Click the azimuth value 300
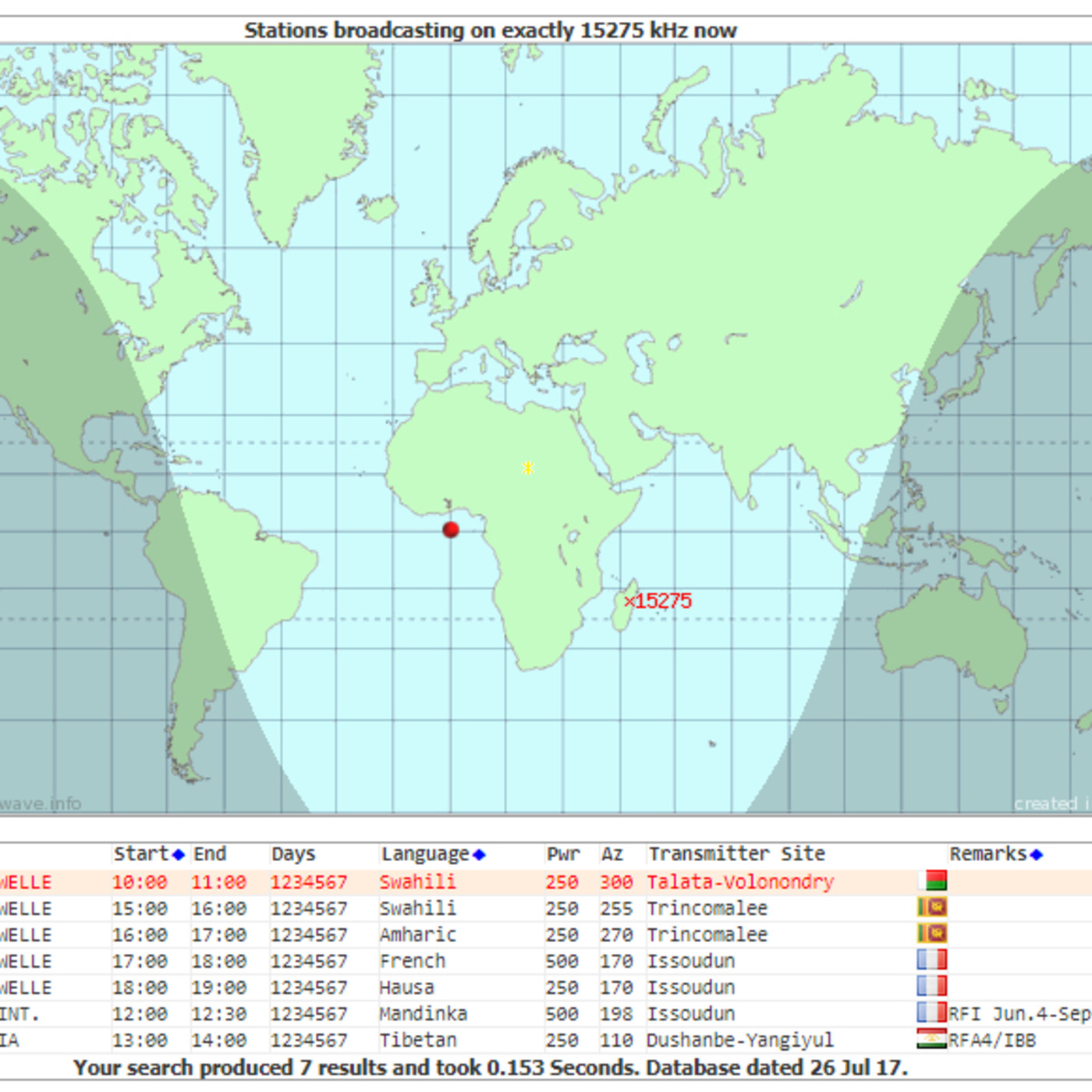Image resolution: width=1092 pixels, height=1092 pixels. (616, 882)
